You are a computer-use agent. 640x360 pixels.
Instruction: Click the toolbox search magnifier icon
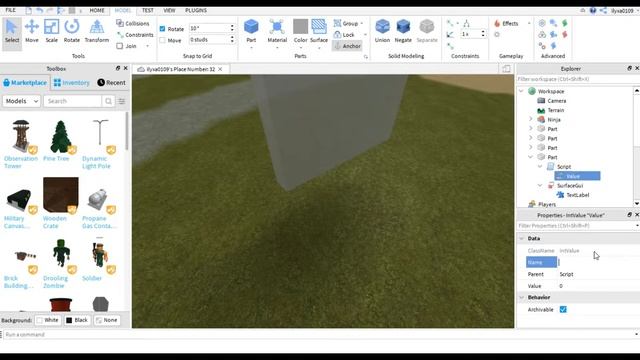108,101
